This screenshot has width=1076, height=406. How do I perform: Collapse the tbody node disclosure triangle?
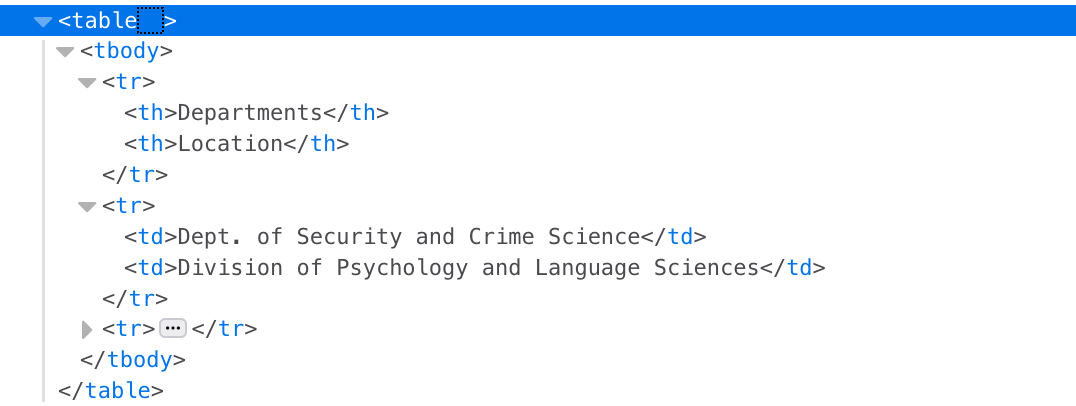(x=65, y=52)
